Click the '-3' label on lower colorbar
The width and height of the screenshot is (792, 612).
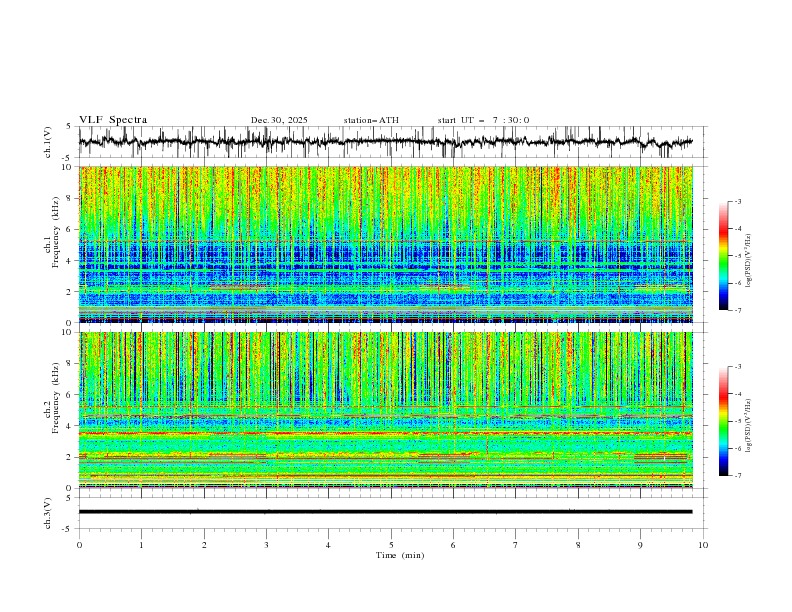click(738, 367)
